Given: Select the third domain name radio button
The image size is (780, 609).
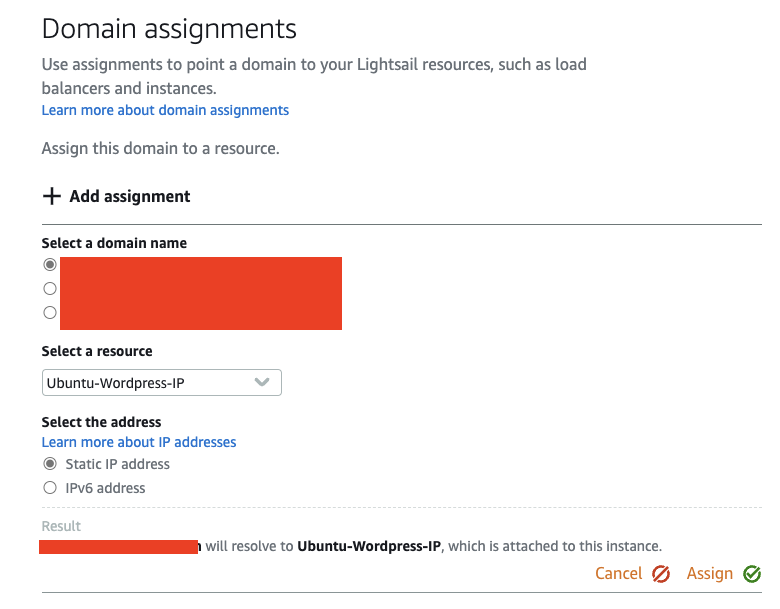Looking at the screenshot, I should point(50,312).
